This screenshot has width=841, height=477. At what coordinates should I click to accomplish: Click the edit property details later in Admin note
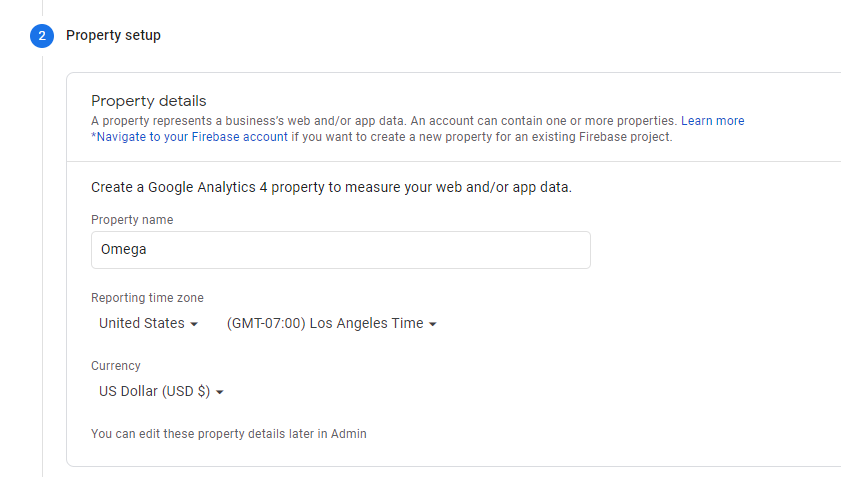(229, 434)
